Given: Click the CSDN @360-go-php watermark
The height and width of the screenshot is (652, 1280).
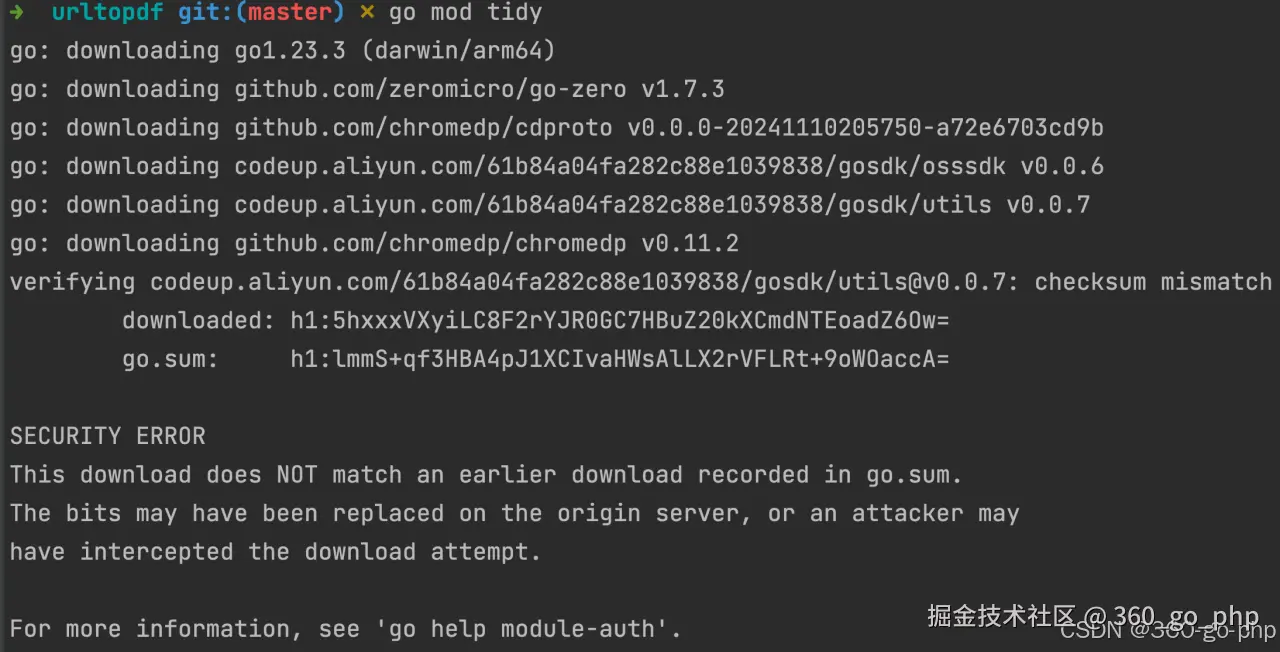Looking at the screenshot, I should (1168, 631).
